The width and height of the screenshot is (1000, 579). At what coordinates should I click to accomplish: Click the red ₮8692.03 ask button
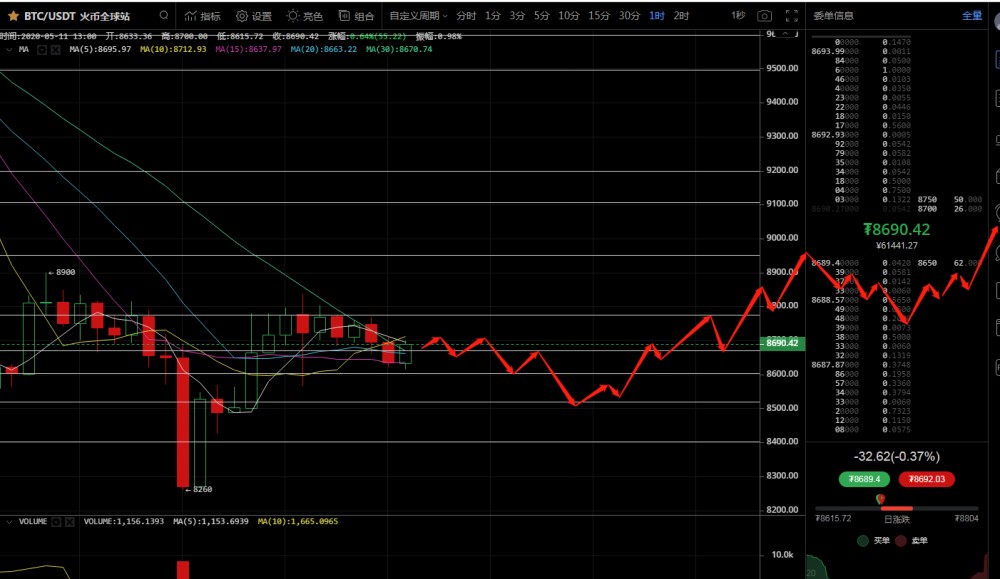coord(925,479)
